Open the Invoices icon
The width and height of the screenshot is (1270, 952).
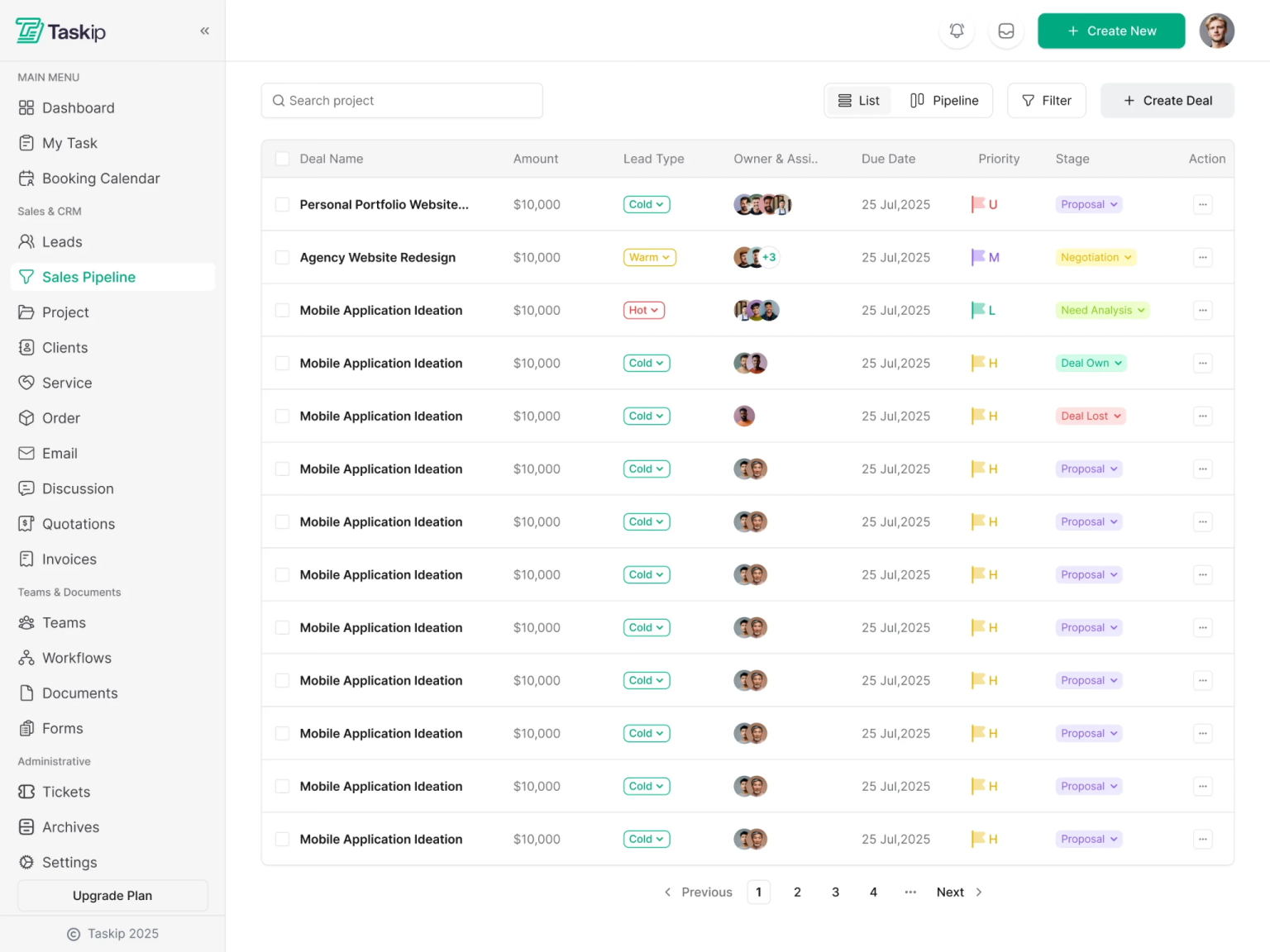coord(26,559)
